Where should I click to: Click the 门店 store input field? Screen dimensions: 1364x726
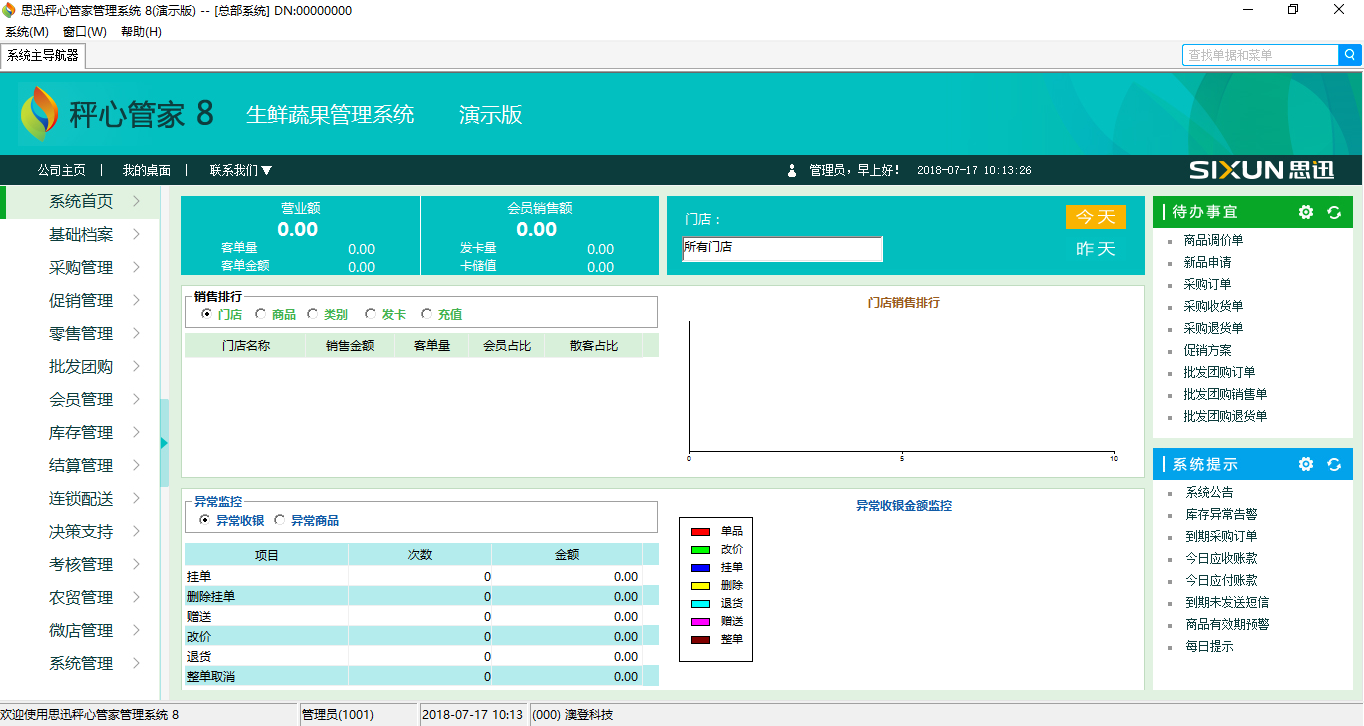(x=783, y=249)
